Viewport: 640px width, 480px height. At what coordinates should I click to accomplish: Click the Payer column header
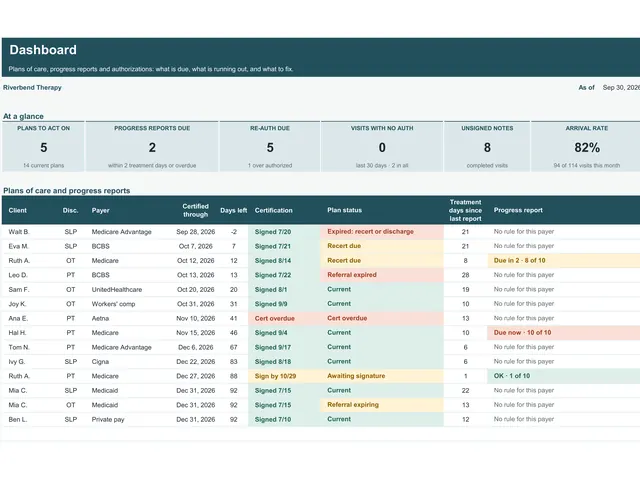(100, 210)
